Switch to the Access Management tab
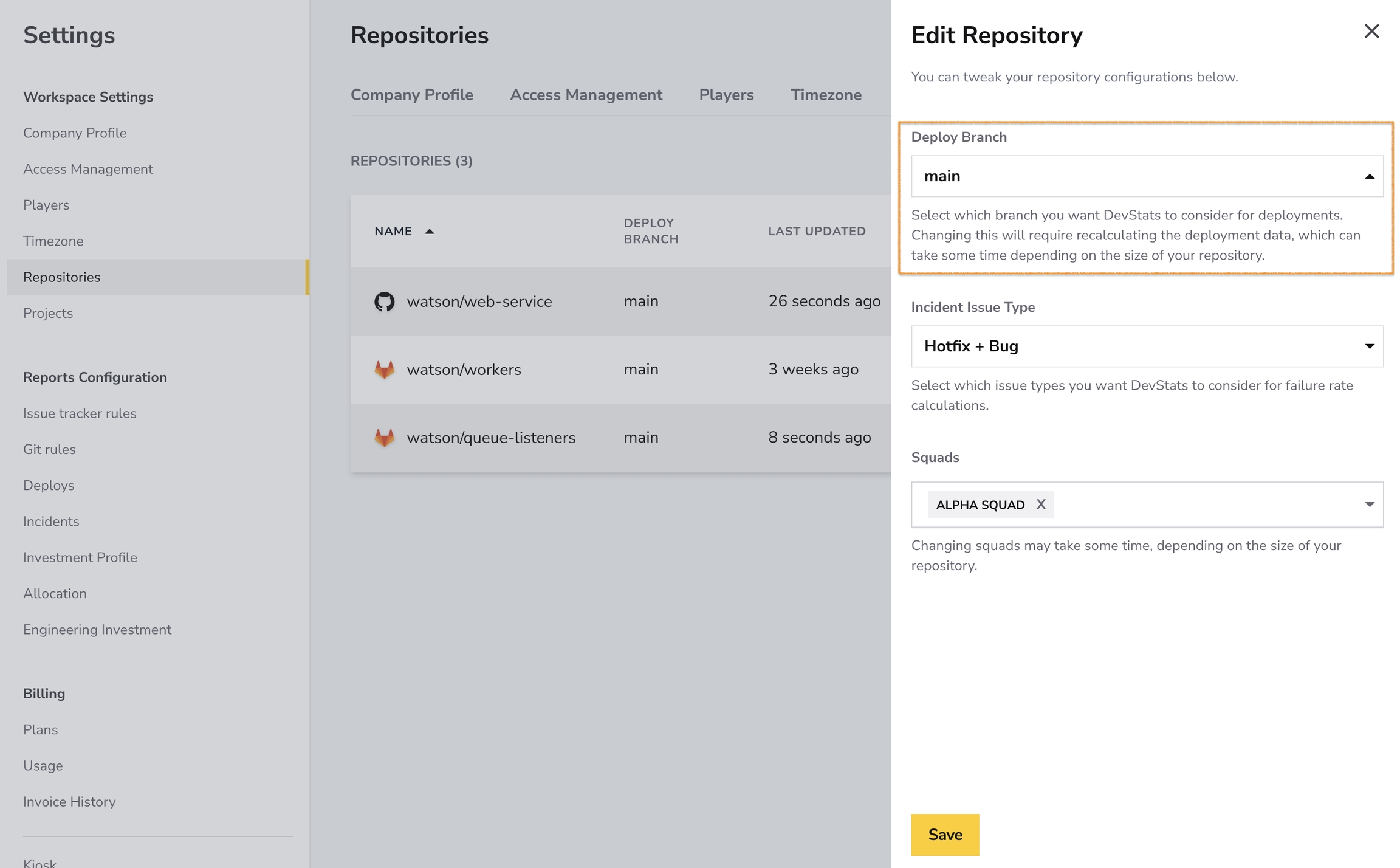 [x=586, y=95]
